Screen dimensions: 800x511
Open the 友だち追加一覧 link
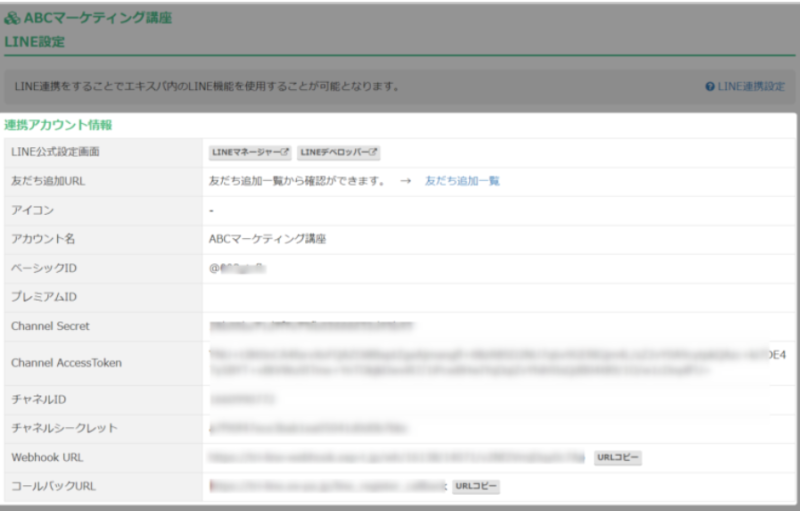click(462, 181)
